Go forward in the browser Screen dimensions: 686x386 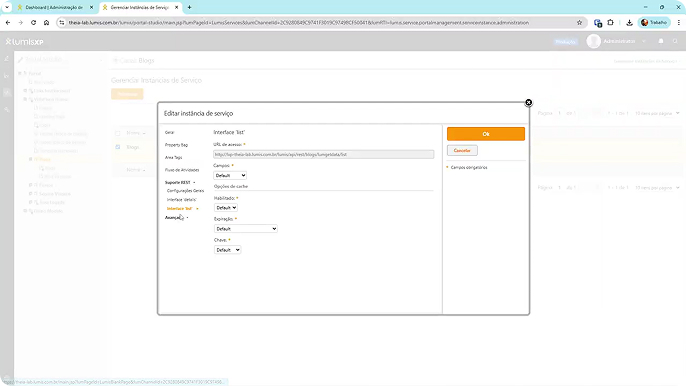21,22
